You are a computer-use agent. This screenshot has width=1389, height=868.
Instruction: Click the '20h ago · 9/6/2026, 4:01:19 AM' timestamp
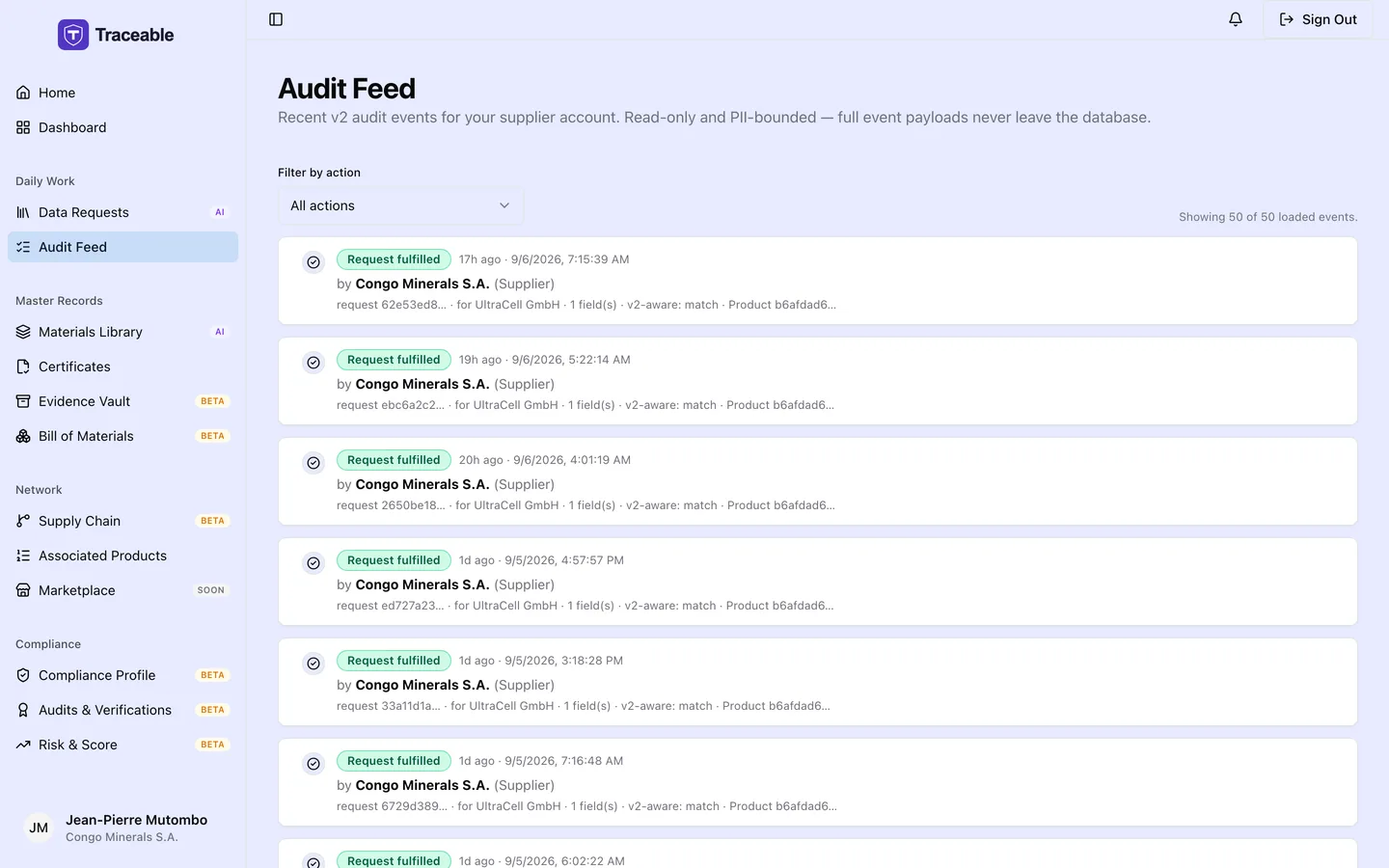[545, 460]
